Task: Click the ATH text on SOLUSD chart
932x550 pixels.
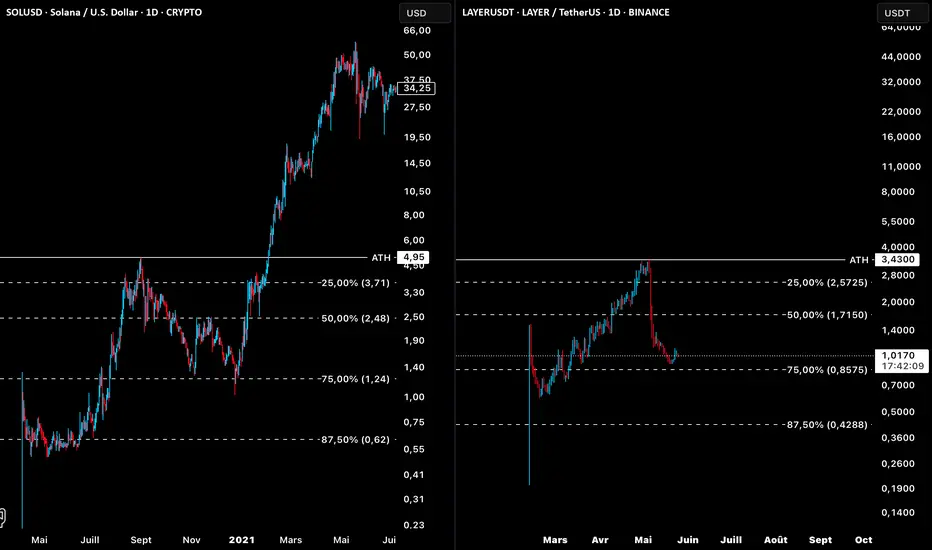Action: pyautogui.click(x=381, y=257)
